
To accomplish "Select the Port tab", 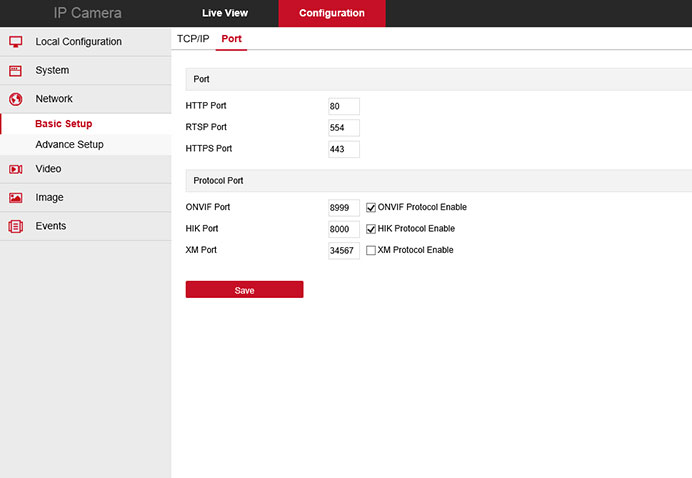I will [231, 39].
